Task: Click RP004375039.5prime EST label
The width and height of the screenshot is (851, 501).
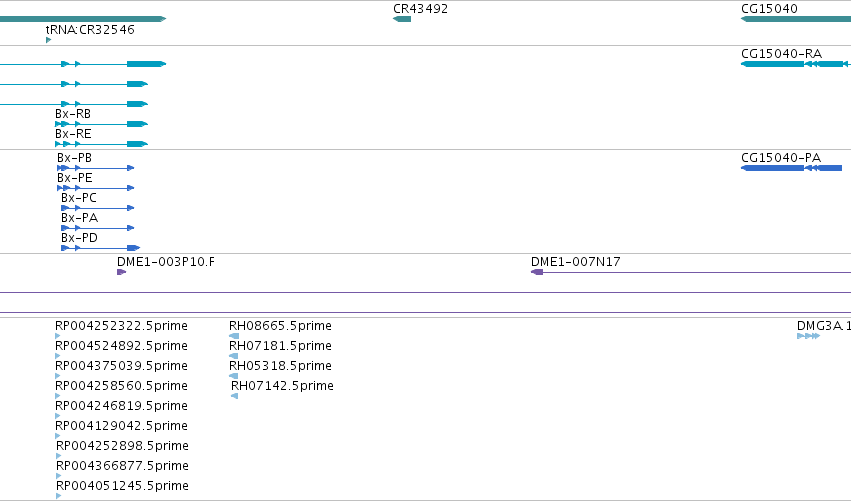Action: pyautogui.click(x=122, y=366)
